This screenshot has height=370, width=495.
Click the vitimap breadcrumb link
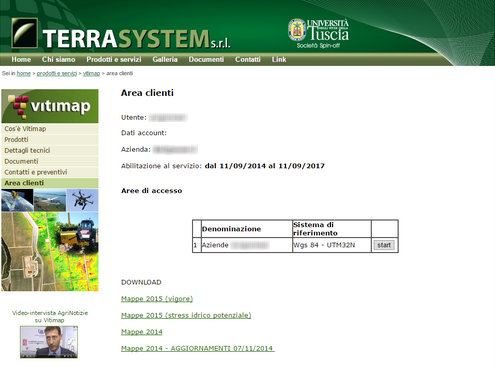[x=91, y=73]
